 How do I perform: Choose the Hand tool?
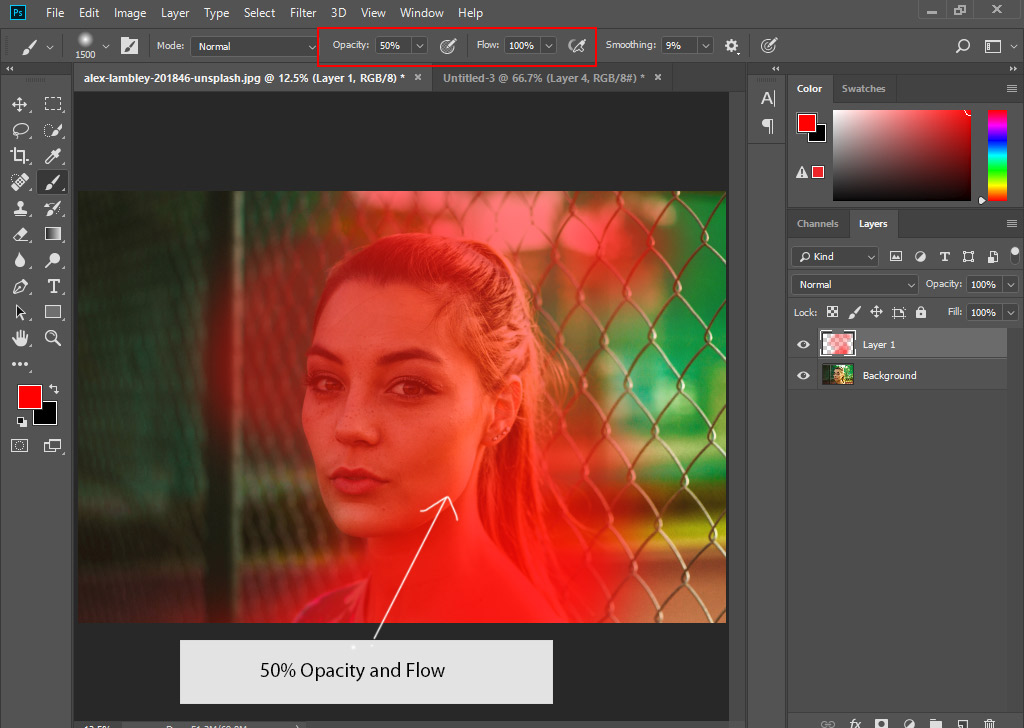[19, 338]
